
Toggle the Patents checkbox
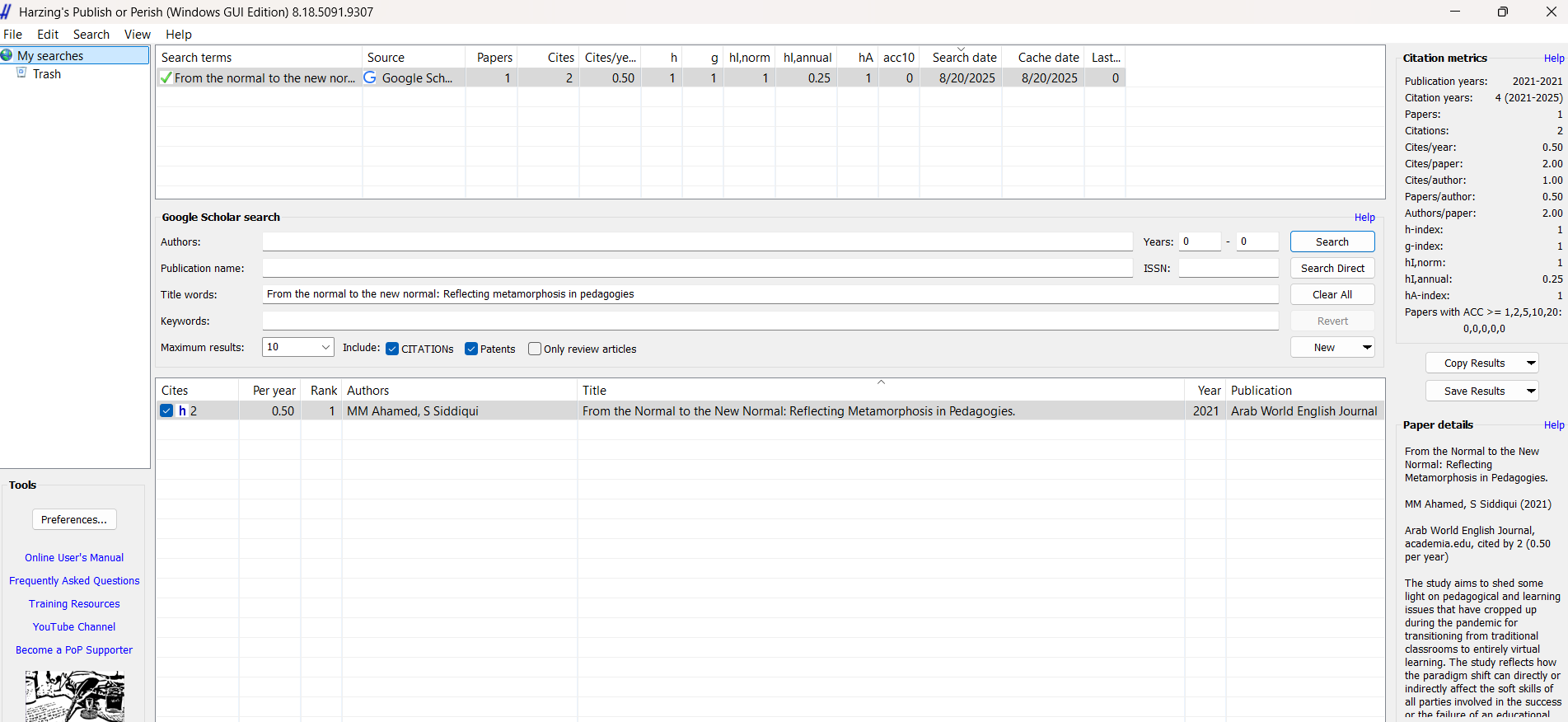tap(471, 349)
